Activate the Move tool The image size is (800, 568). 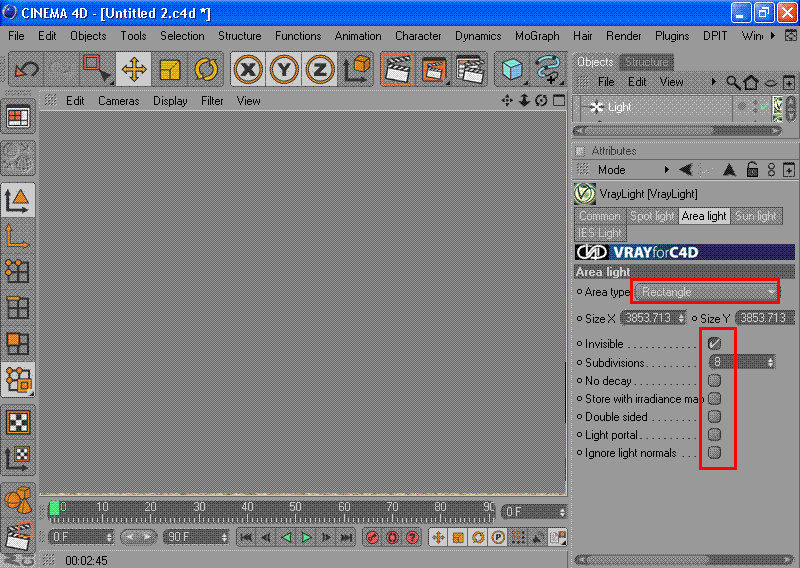pos(134,68)
